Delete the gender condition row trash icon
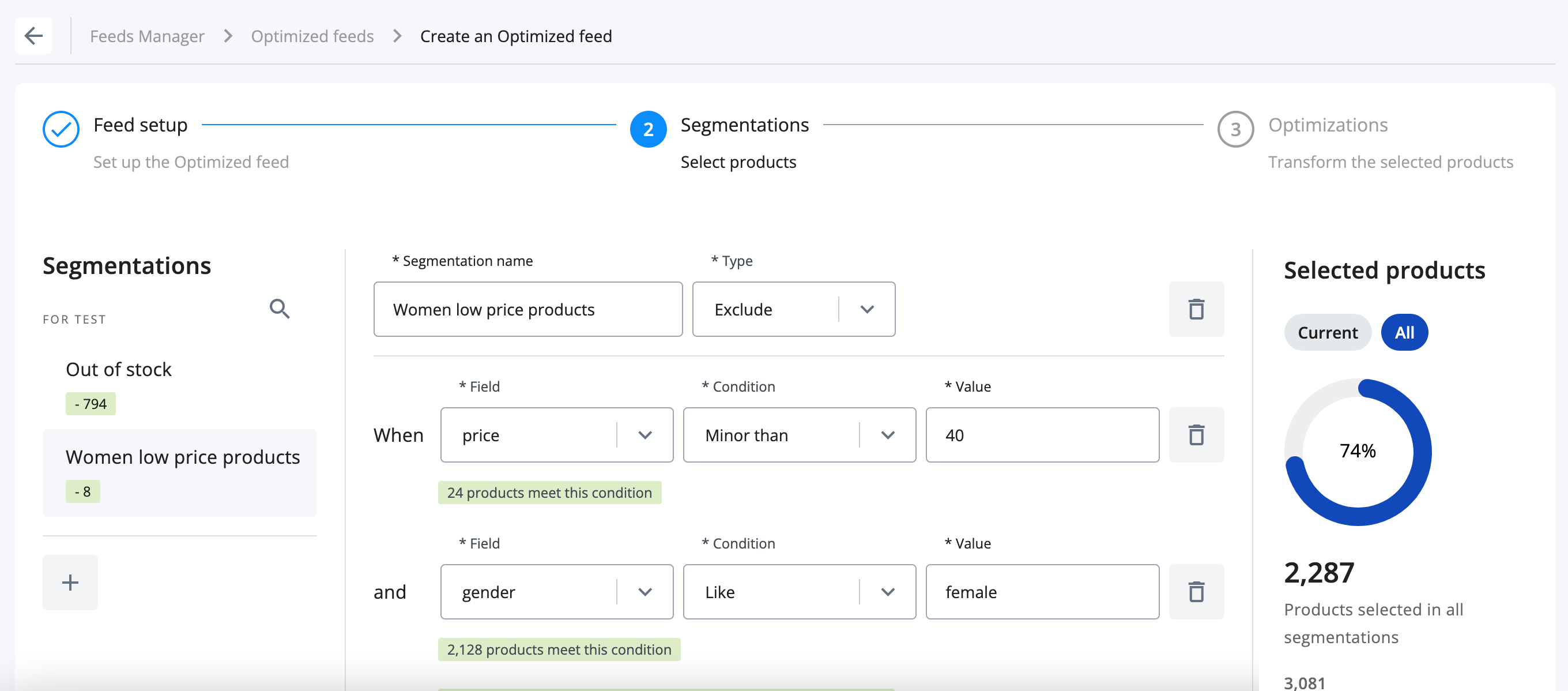The width and height of the screenshot is (1568, 691). point(1196,592)
